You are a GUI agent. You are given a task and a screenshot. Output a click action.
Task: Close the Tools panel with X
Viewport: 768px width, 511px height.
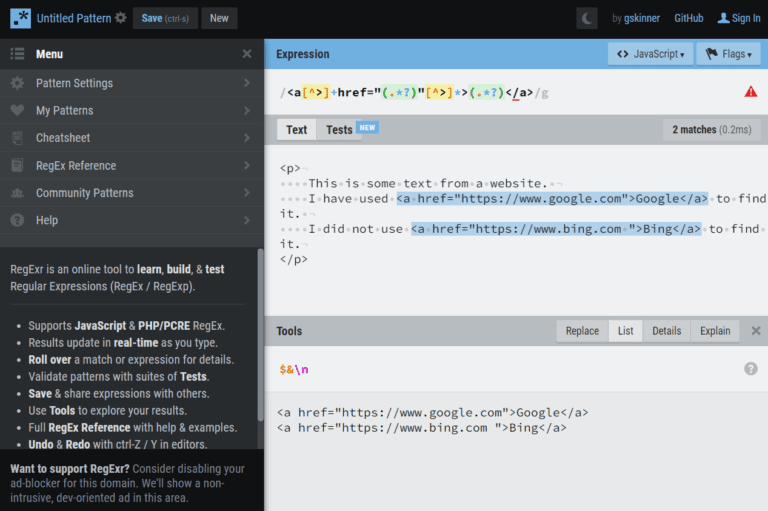755,331
